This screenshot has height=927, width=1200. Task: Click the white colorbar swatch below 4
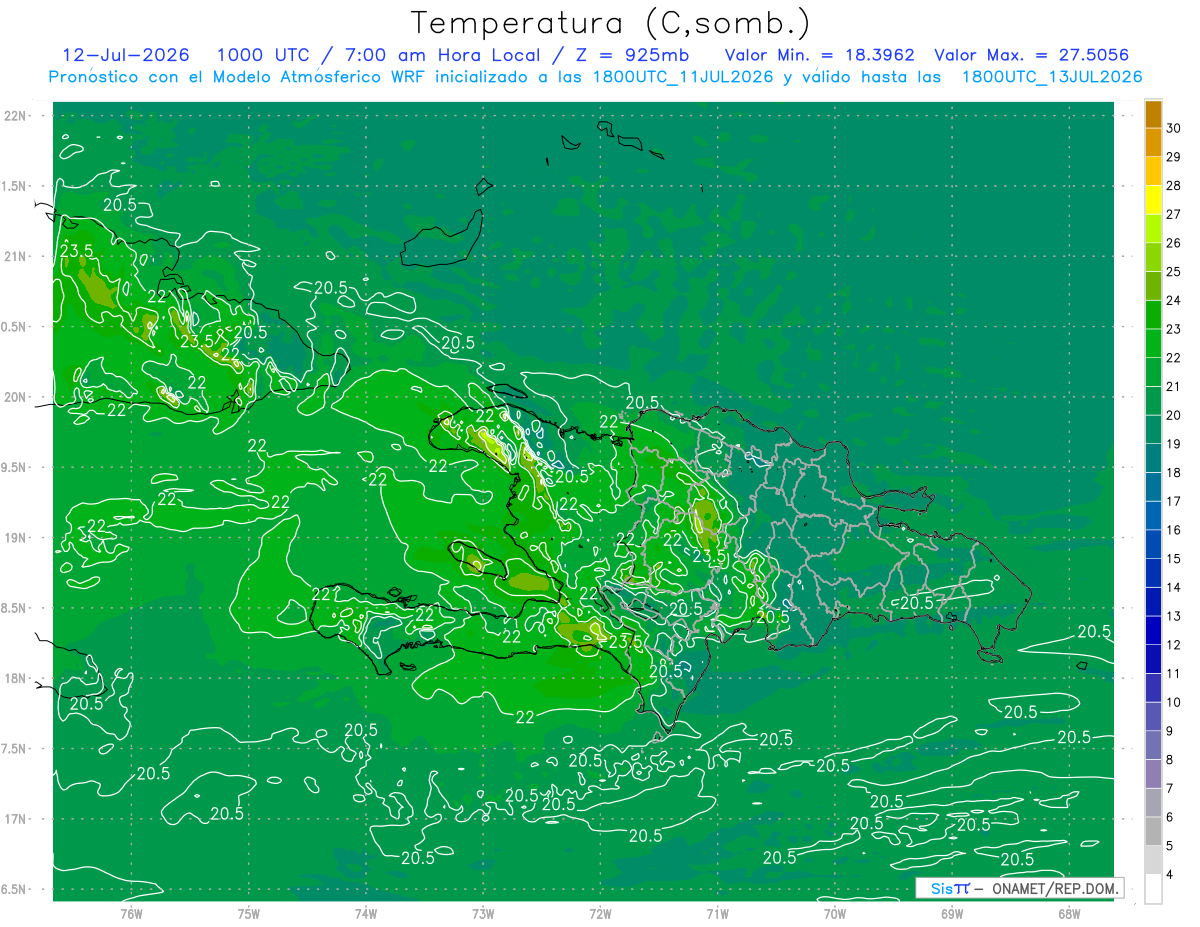(1153, 889)
